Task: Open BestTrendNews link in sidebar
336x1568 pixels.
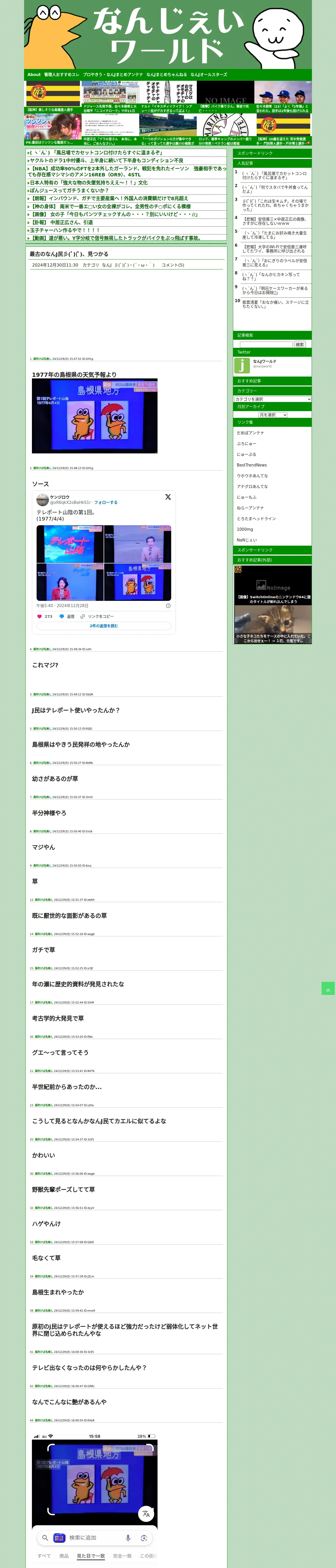Action: pyautogui.click(x=252, y=465)
